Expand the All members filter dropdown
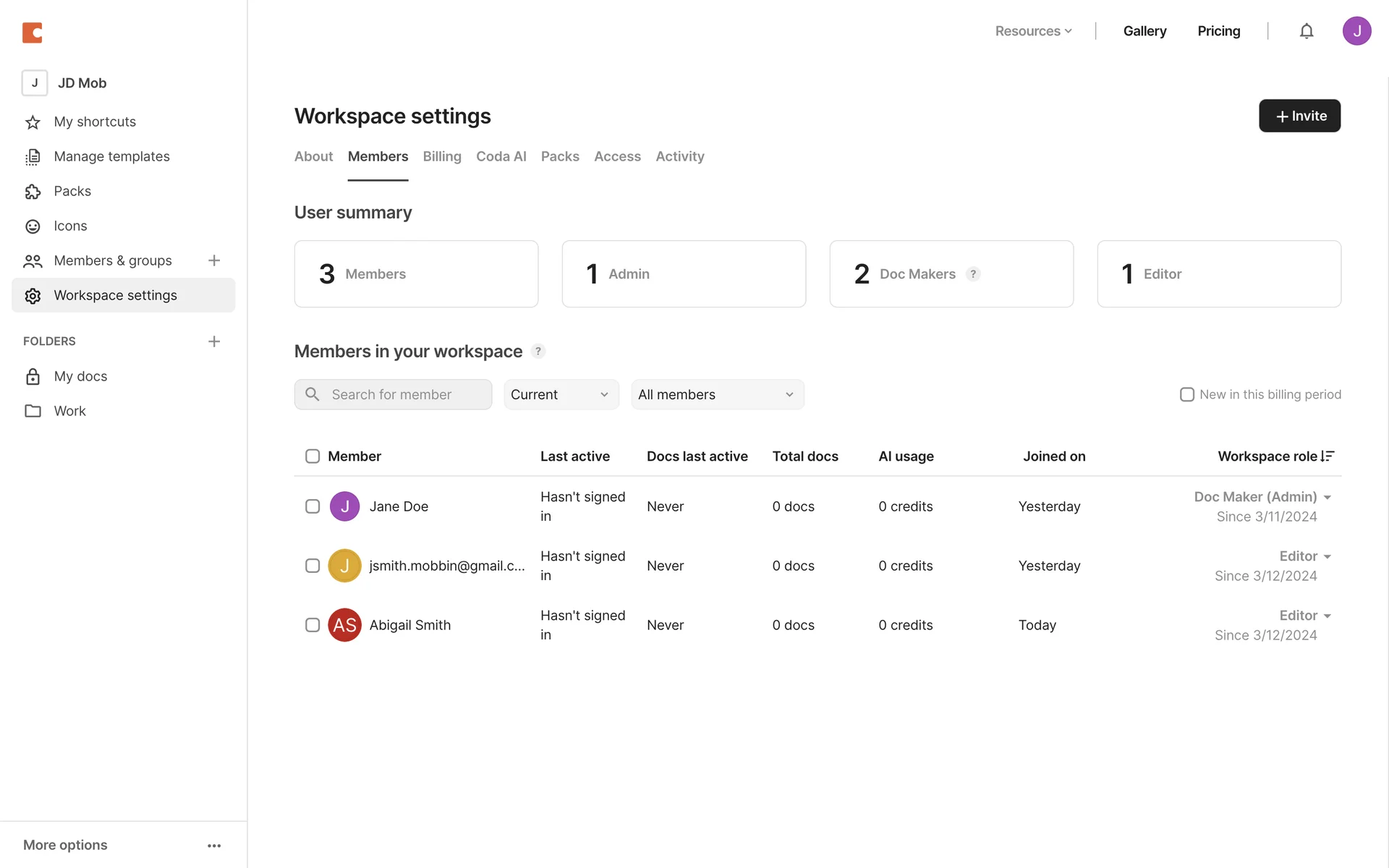 [x=717, y=395]
